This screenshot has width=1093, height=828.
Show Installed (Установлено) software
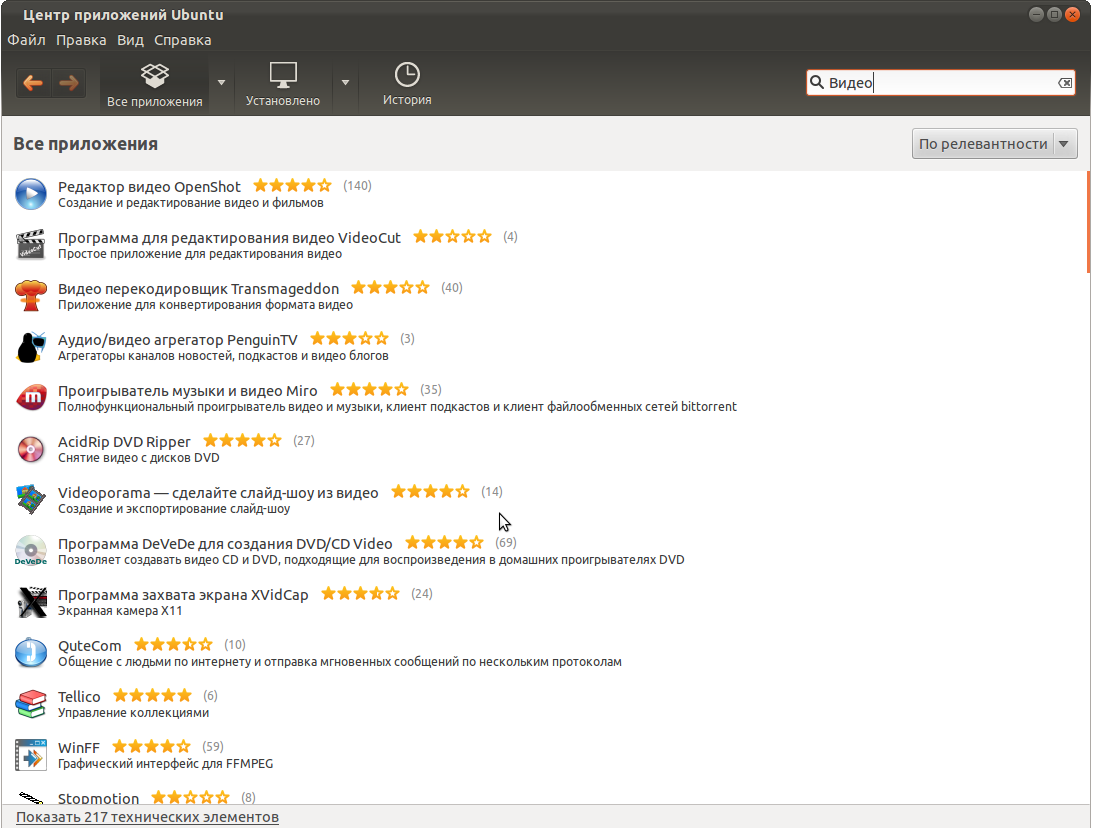pos(283,85)
